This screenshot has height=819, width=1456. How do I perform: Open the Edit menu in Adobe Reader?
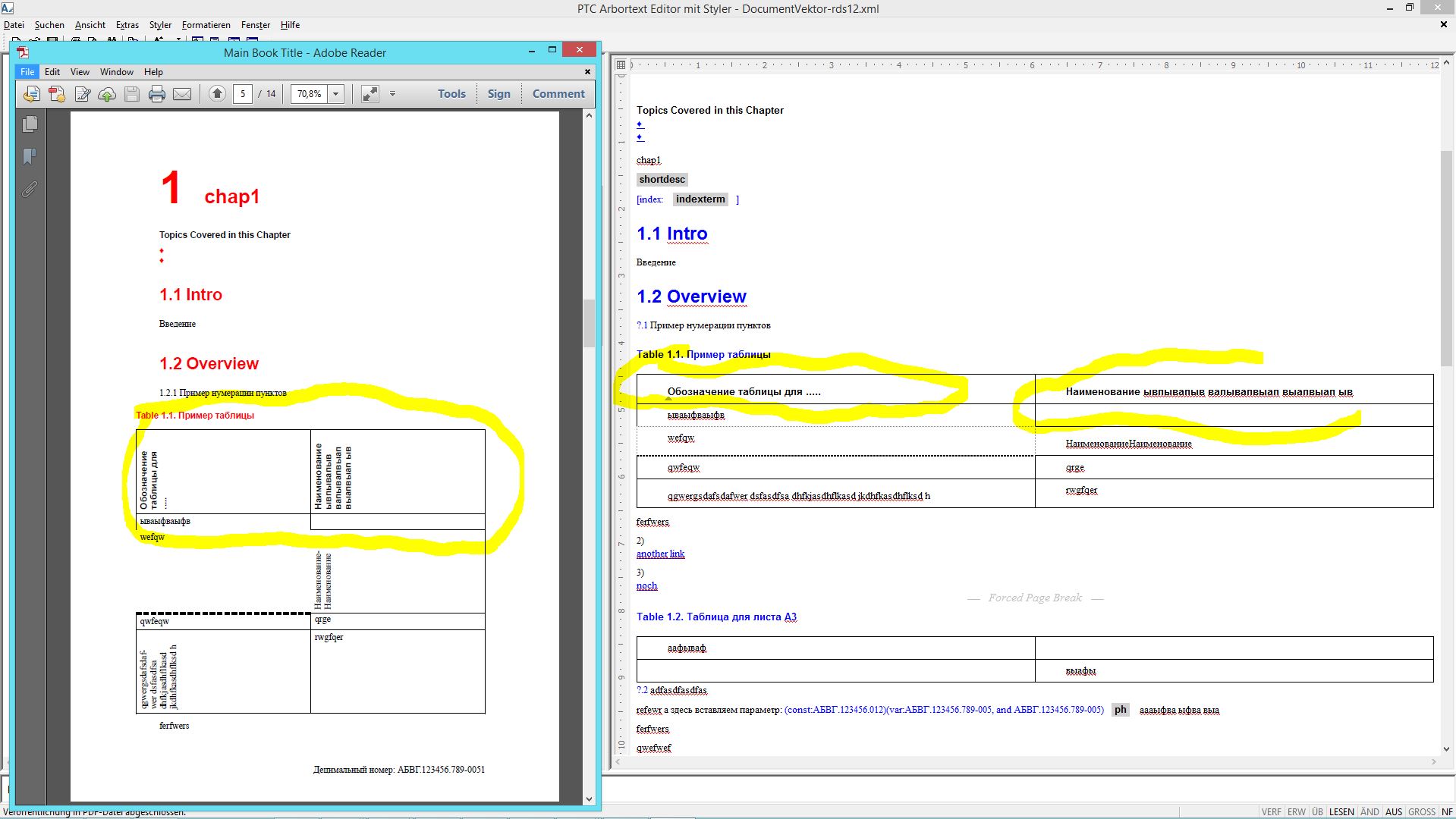(52, 72)
